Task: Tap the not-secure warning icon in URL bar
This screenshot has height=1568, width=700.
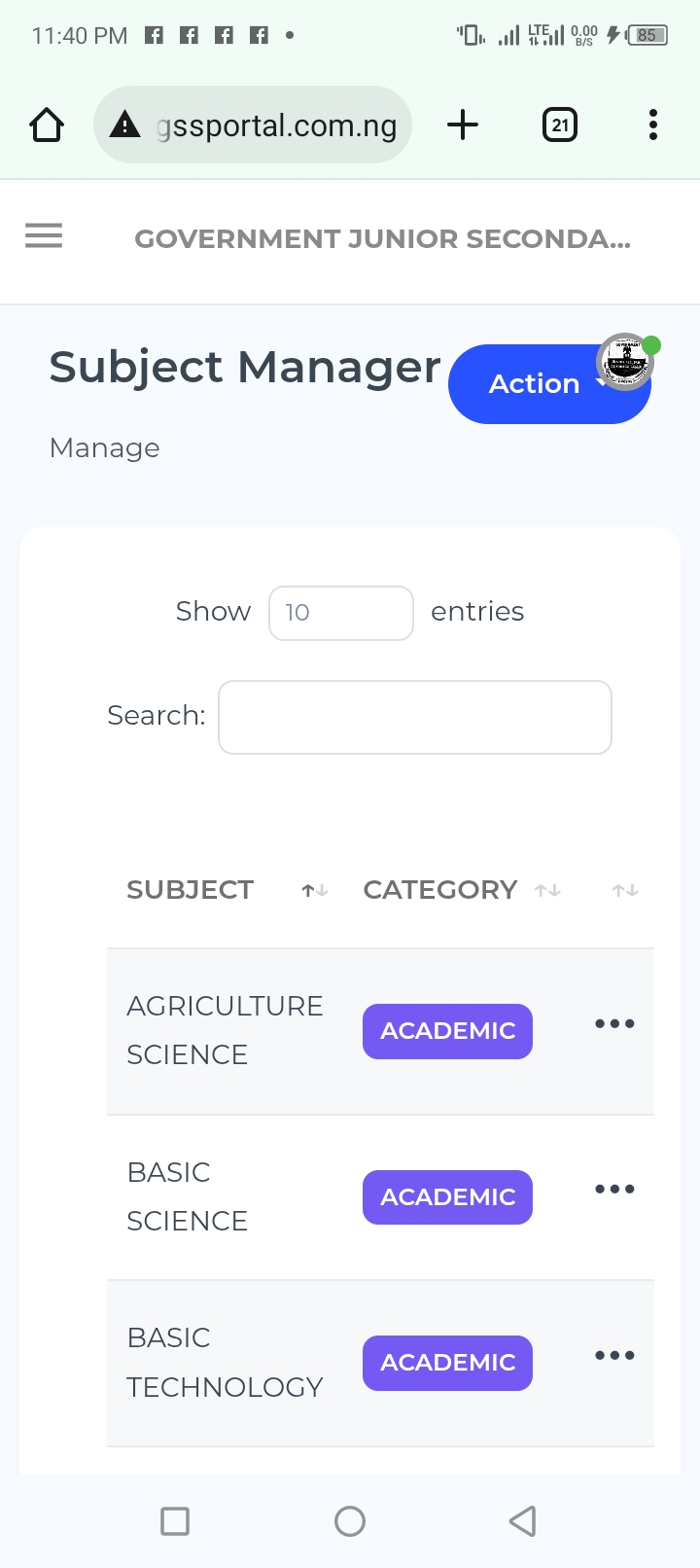Action: tap(124, 125)
